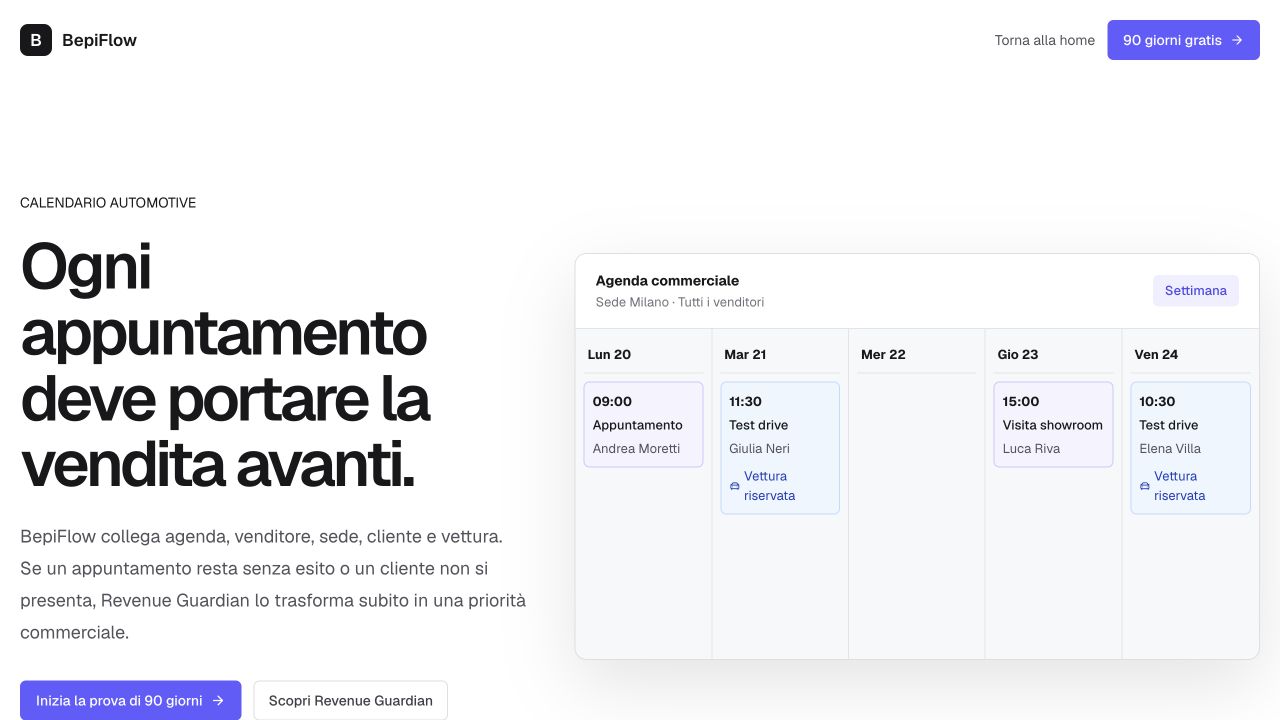Screen dimensions: 1280x720
Task: Click the BepiFlow brand name
Action: pyautogui.click(x=99, y=40)
